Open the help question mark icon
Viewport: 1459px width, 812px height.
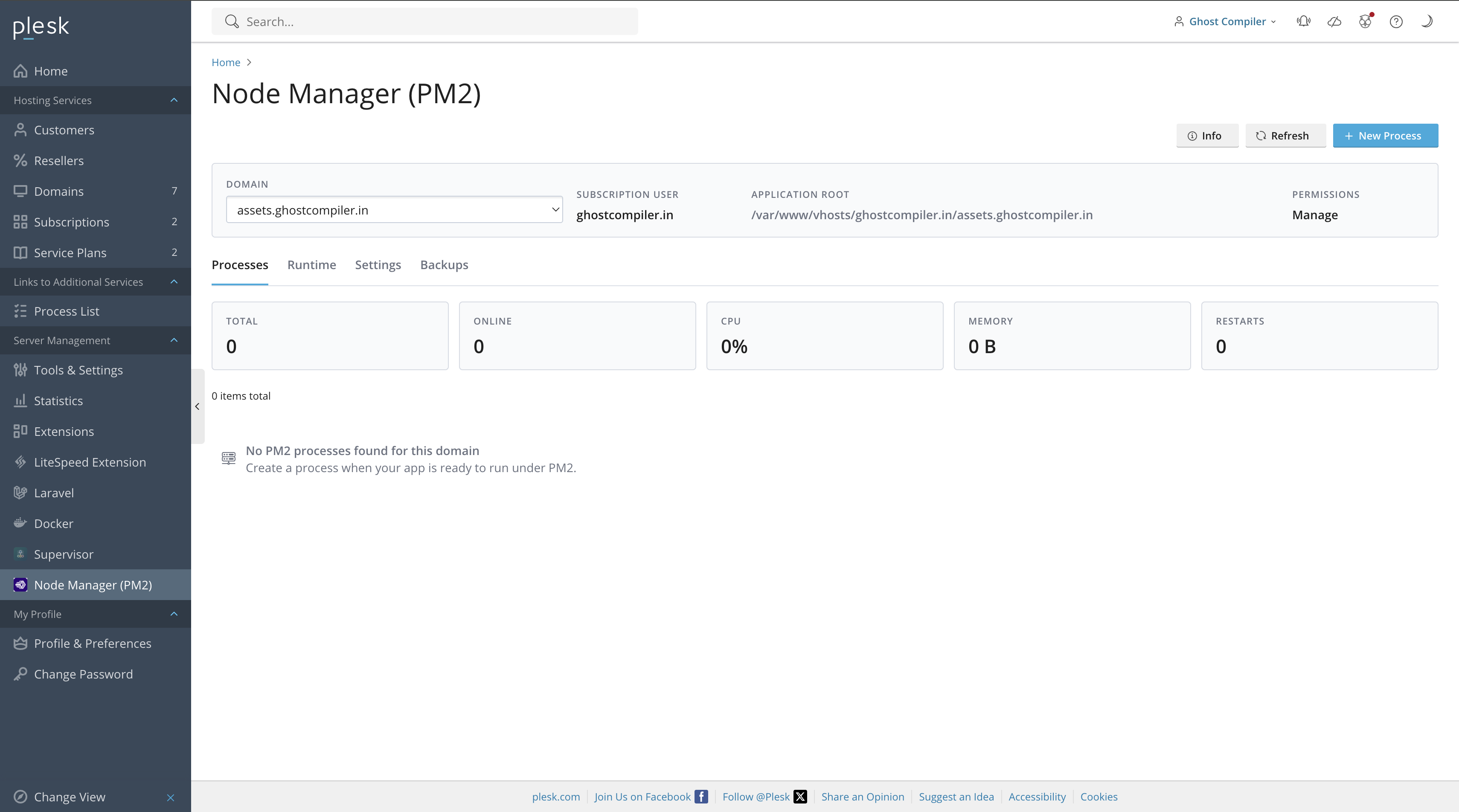(x=1396, y=21)
